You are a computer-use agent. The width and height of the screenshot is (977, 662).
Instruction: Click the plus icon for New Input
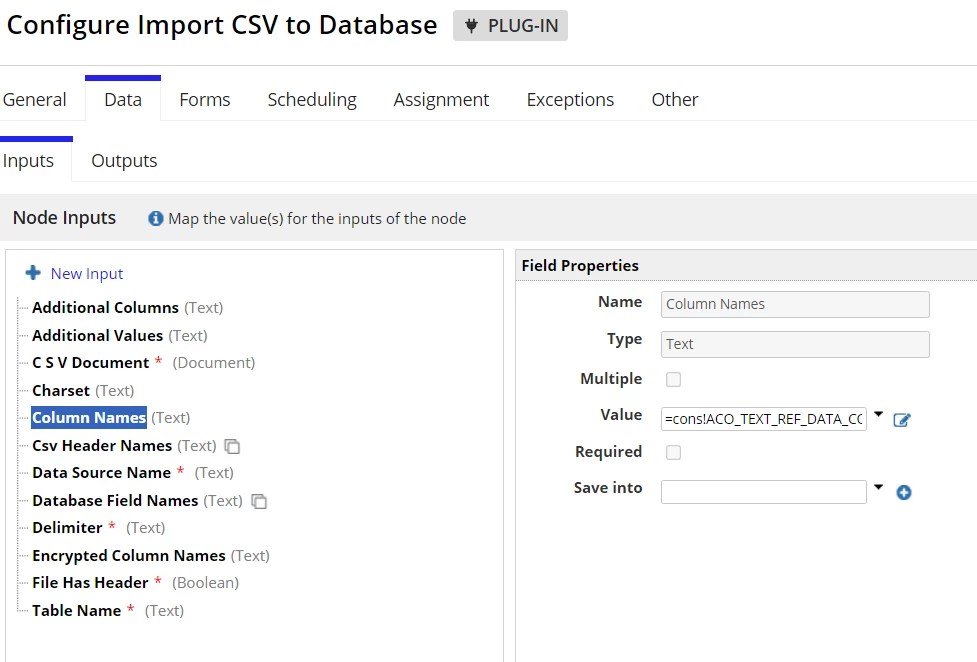coord(33,273)
